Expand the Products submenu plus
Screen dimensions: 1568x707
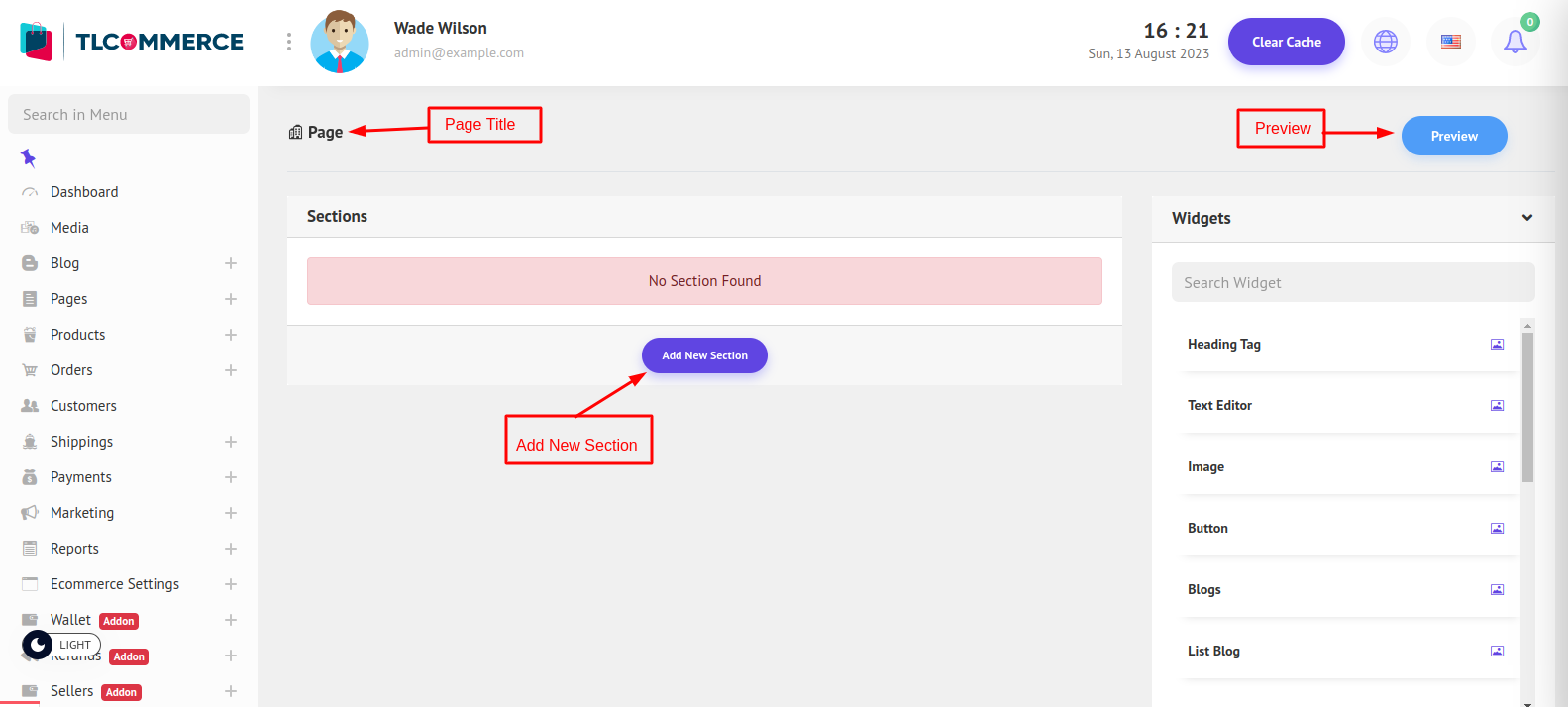click(231, 335)
